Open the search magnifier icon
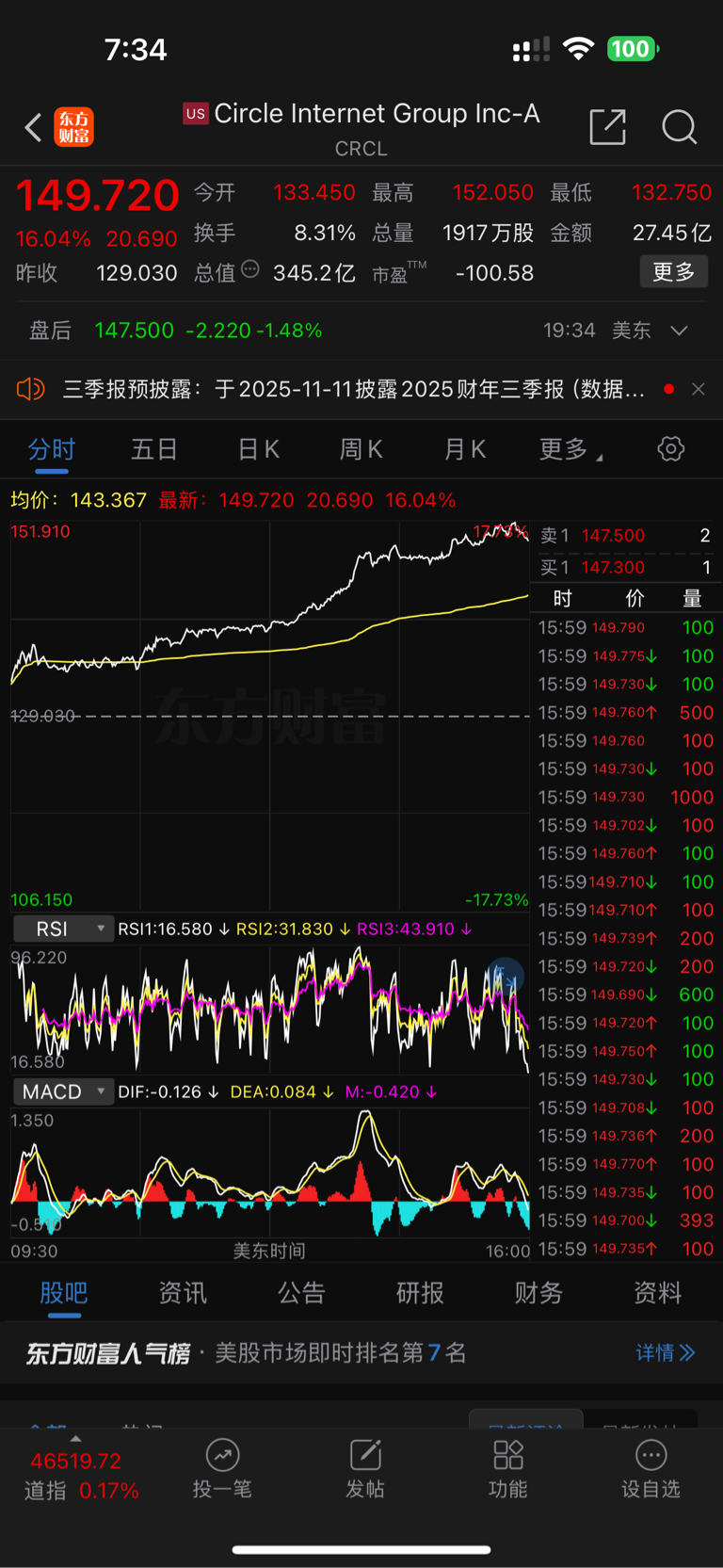 coord(679,126)
